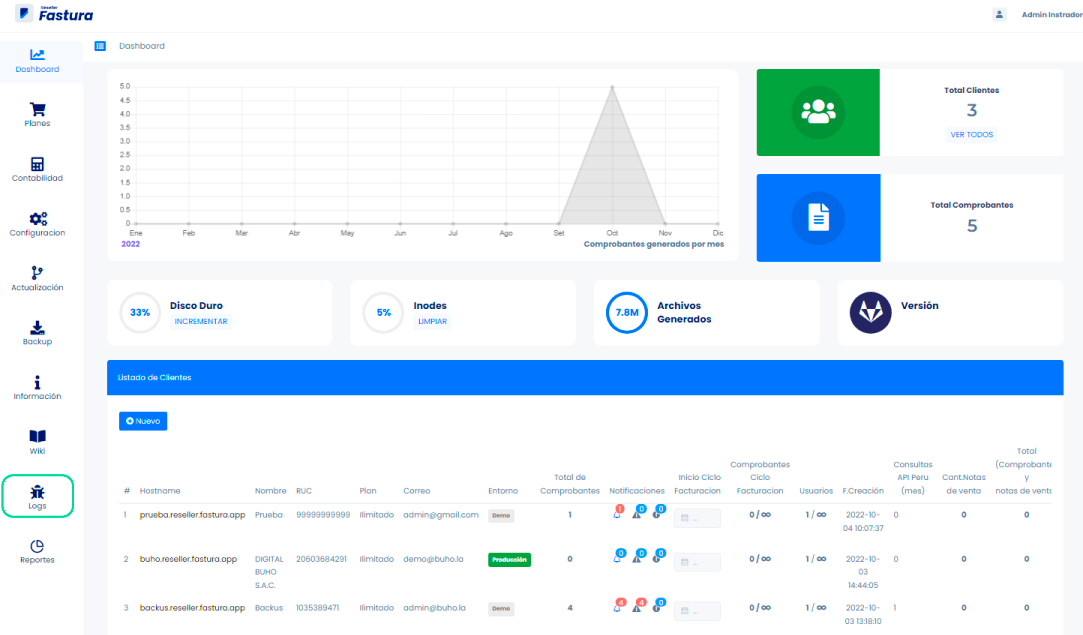
Task: Open Inicio Ciclo date picker for buho
Action: pos(697,562)
